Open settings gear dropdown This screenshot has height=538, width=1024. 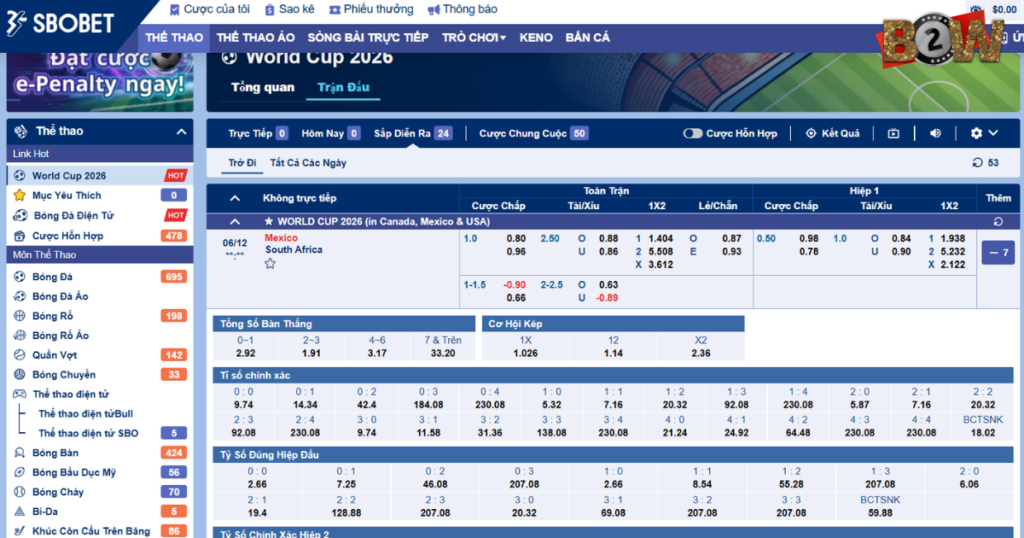pos(984,133)
